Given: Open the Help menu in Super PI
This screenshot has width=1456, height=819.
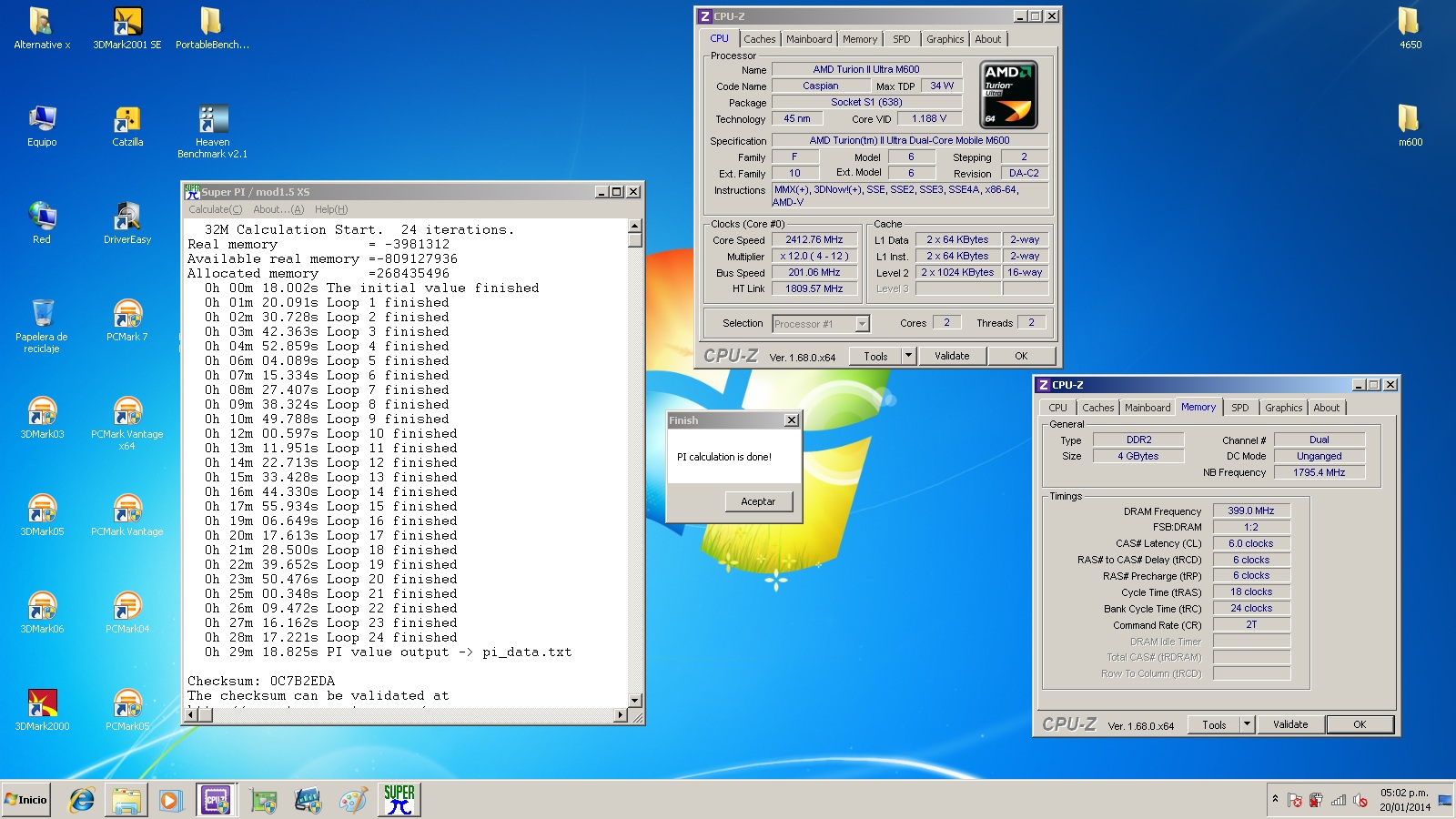Looking at the screenshot, I should [331, 209].
